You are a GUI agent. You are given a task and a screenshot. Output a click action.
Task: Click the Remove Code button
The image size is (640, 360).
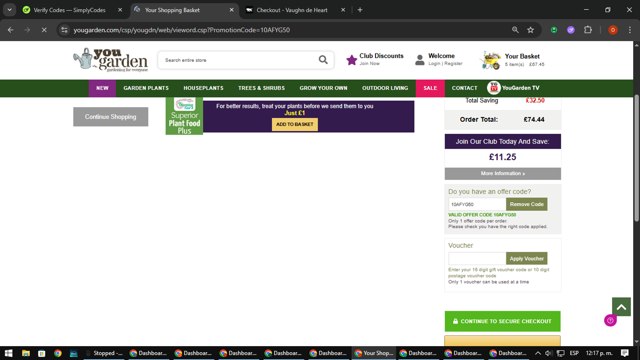click(527, 204)
